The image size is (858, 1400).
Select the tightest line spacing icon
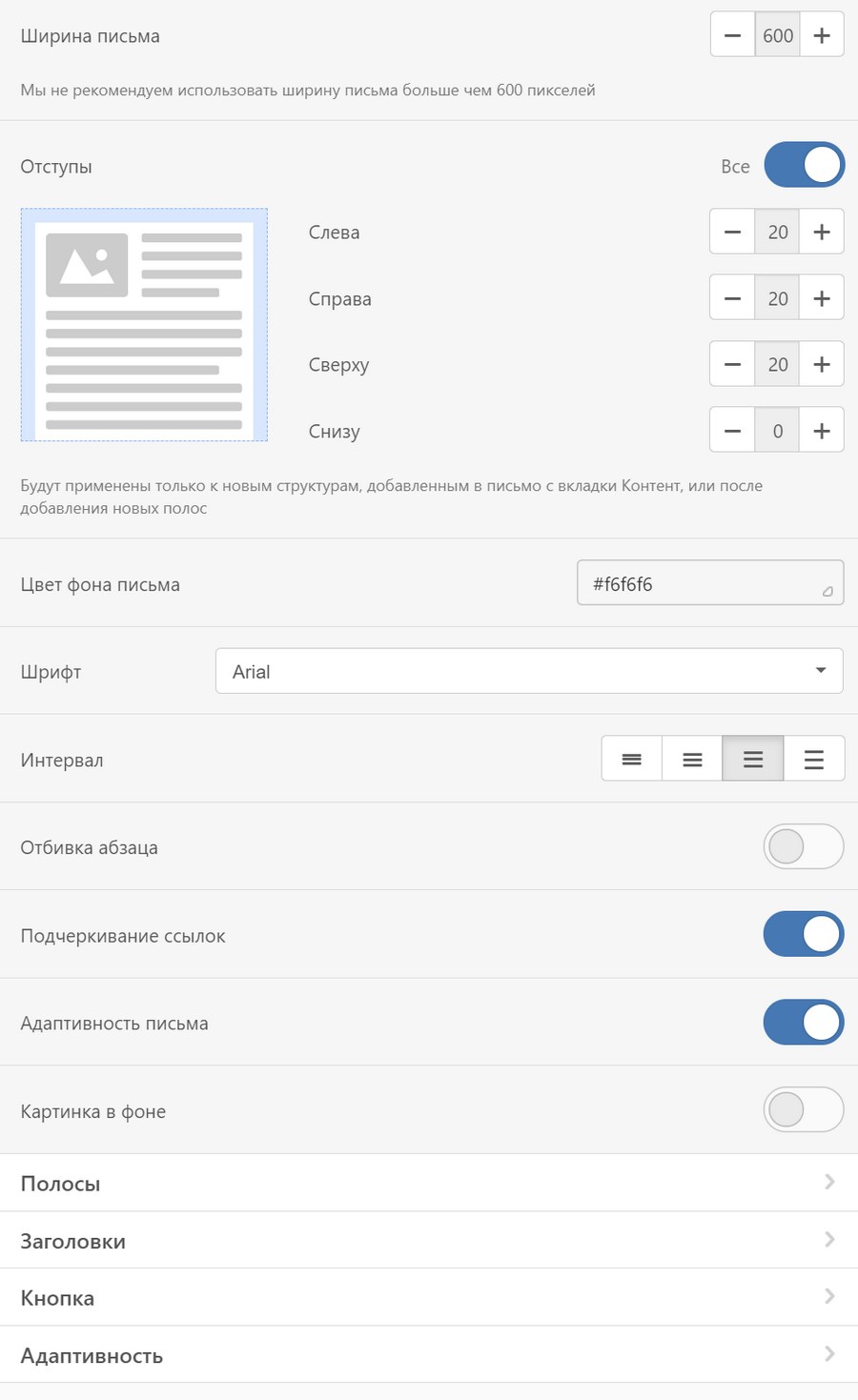(631, 759)
